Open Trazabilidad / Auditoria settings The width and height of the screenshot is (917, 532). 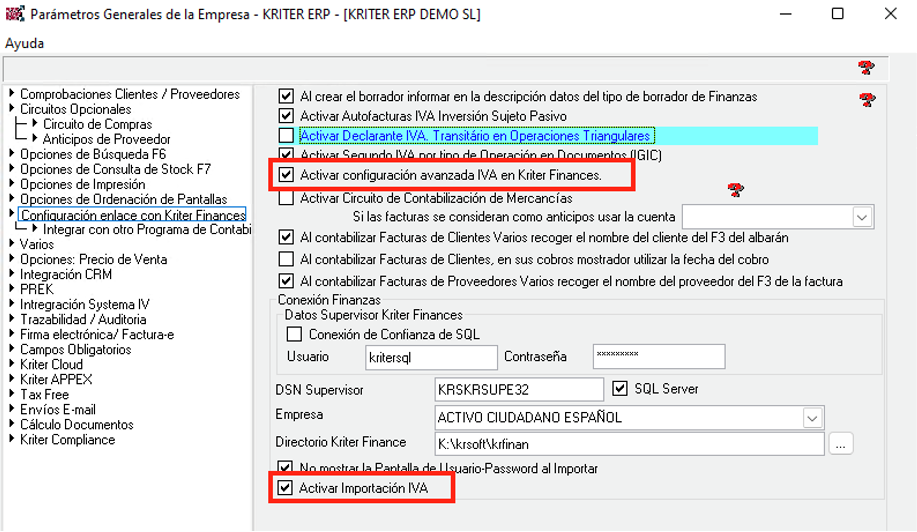coord(83,319)
